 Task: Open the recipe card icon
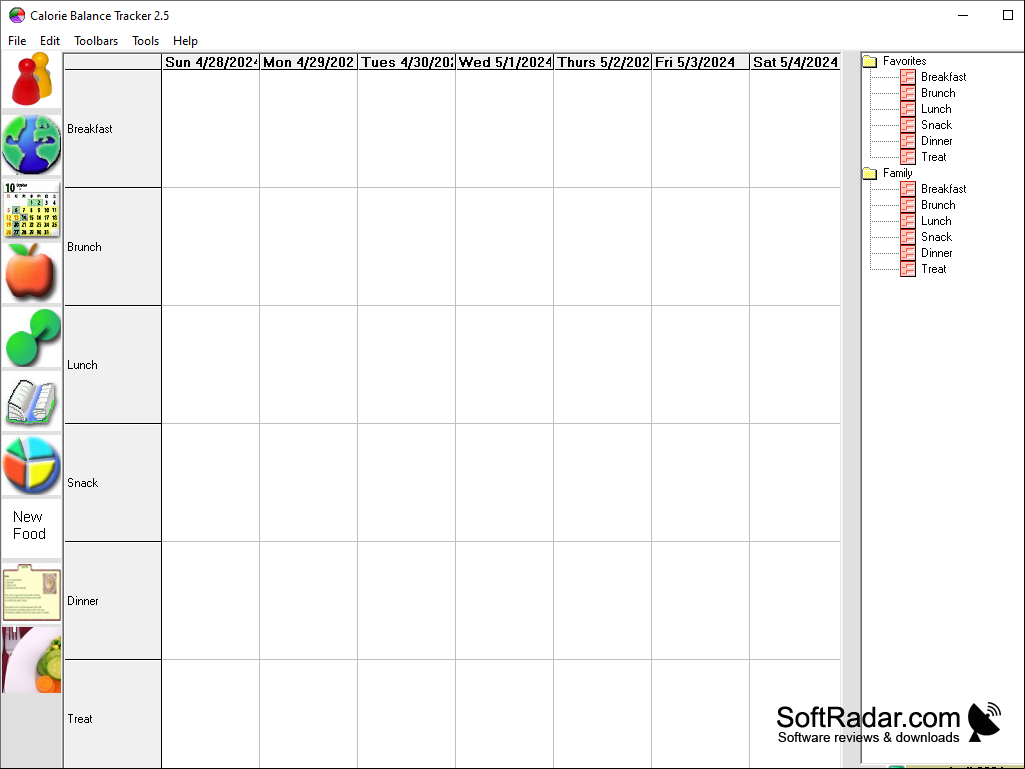coord(31,593)
